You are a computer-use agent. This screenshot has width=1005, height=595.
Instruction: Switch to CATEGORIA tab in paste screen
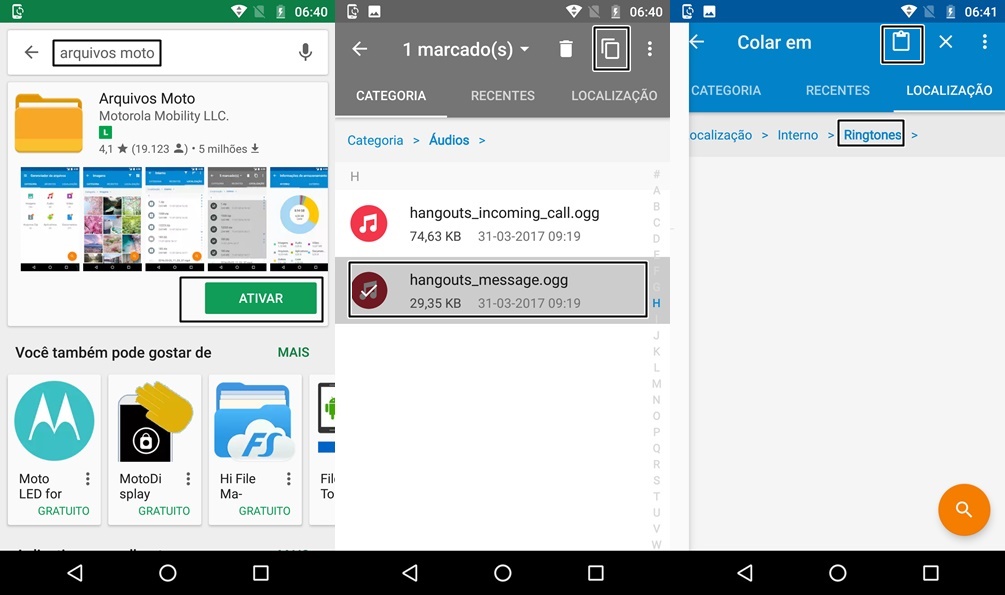[726, 90]
